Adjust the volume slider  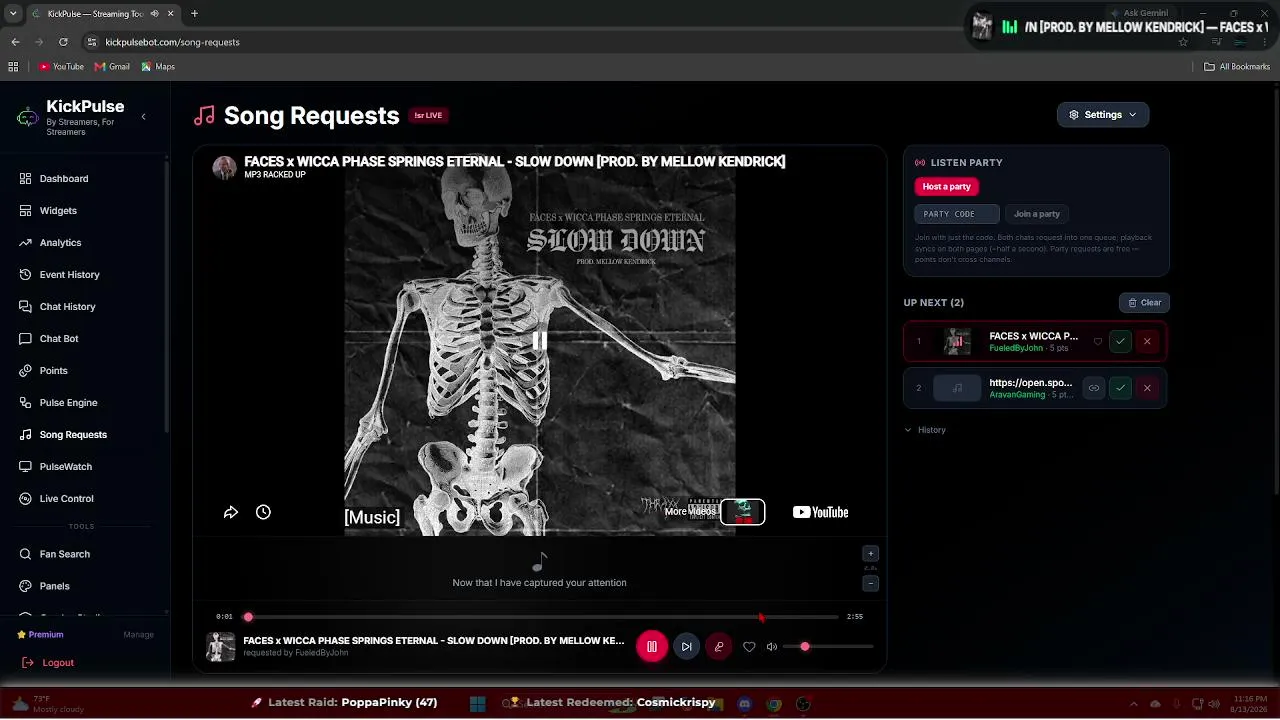[x=829, y=647]
